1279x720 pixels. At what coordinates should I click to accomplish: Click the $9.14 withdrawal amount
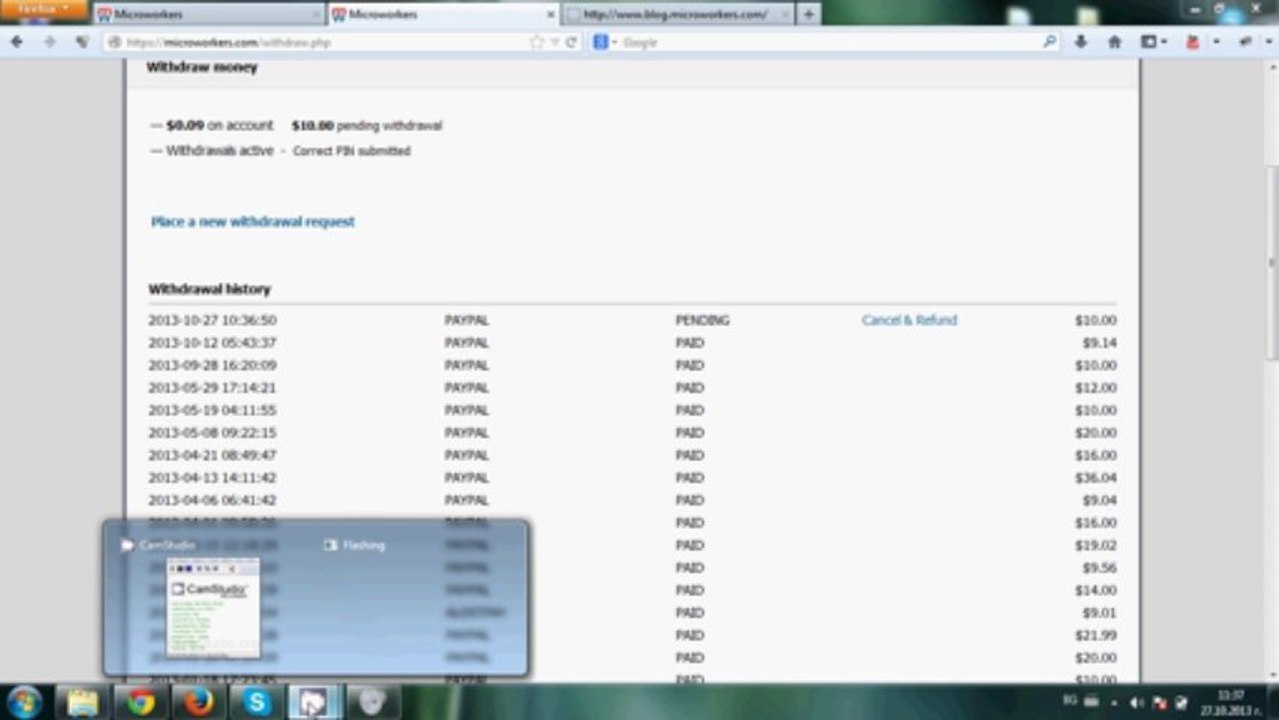coord(1099,343)
